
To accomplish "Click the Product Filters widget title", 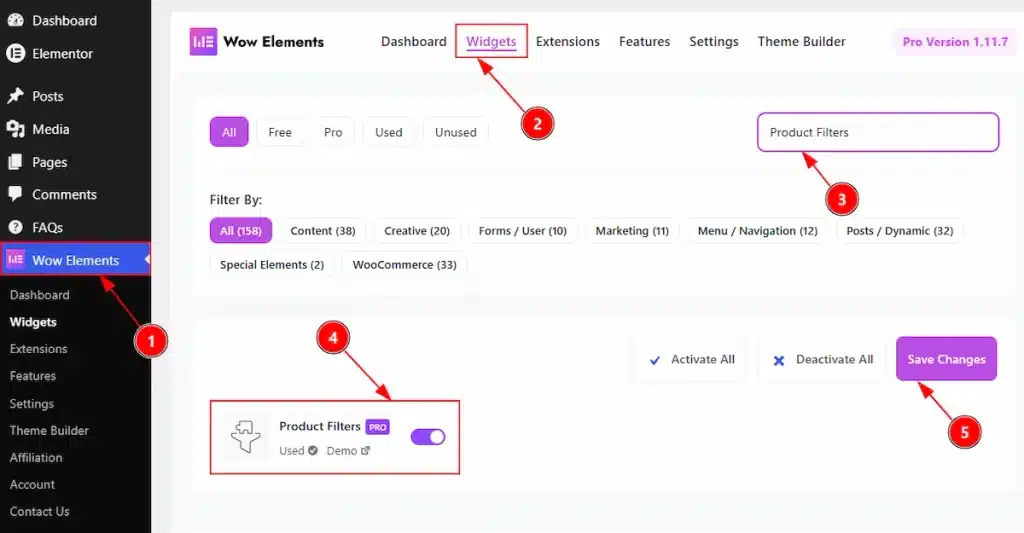I will (x=320, y=426).
